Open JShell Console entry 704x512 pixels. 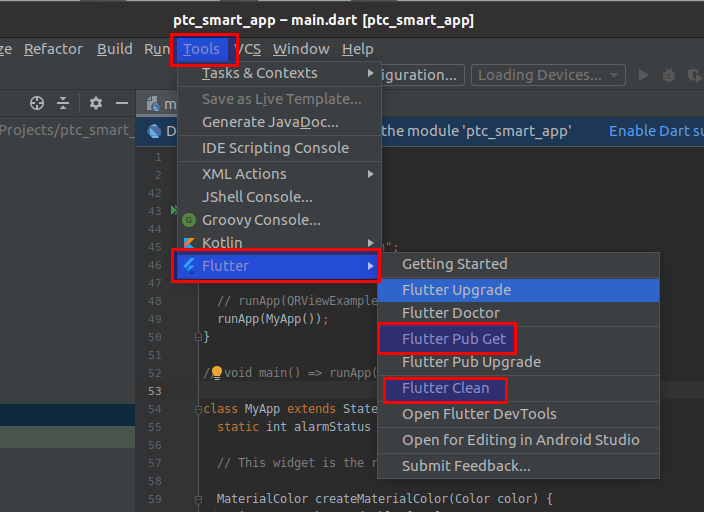click(279, 197)
